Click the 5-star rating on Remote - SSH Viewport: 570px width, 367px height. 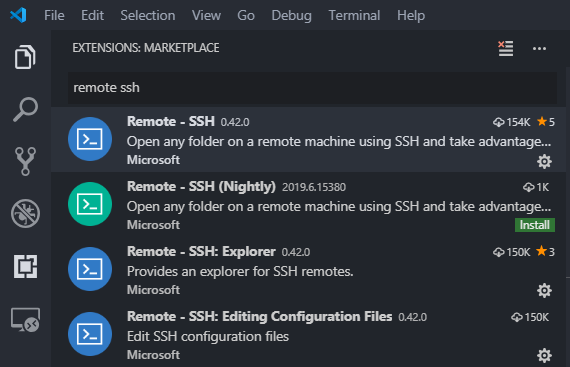click(546, 122)
